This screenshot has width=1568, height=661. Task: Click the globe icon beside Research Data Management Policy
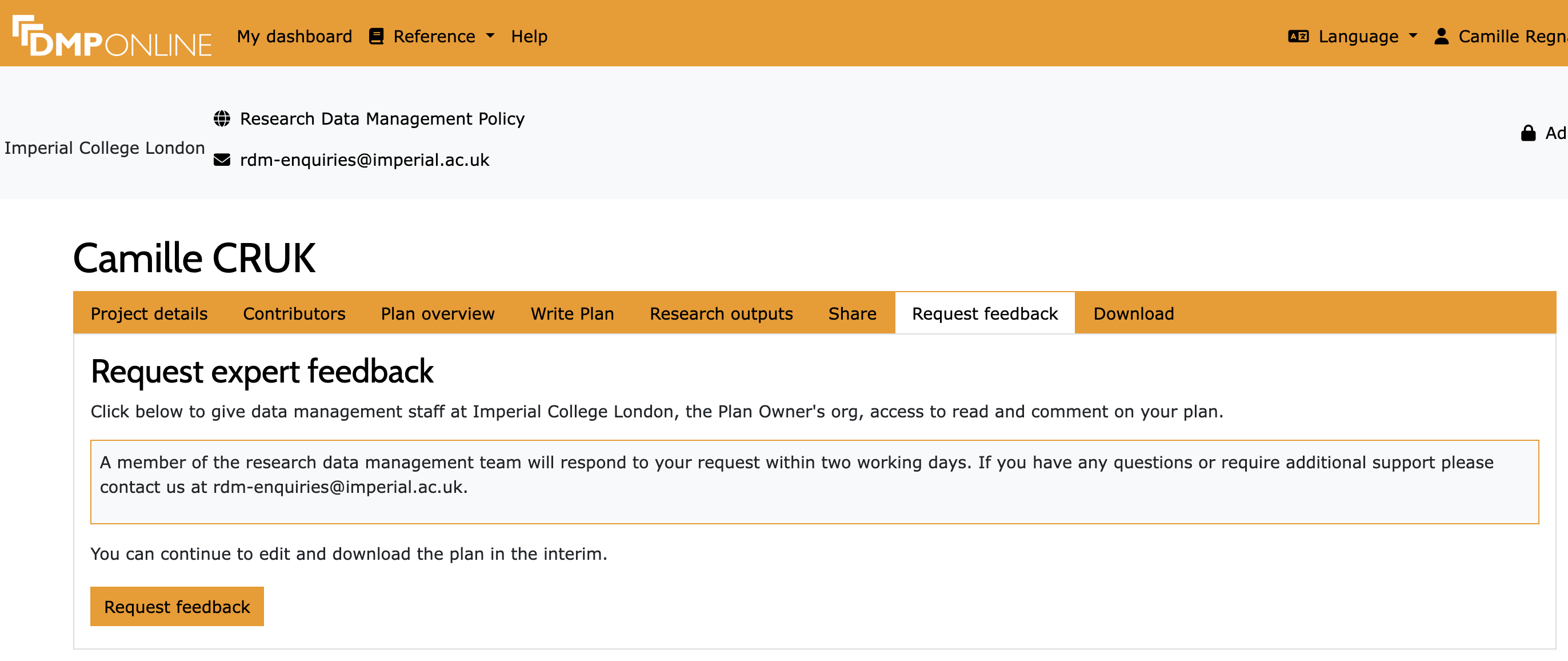[222, 119]
